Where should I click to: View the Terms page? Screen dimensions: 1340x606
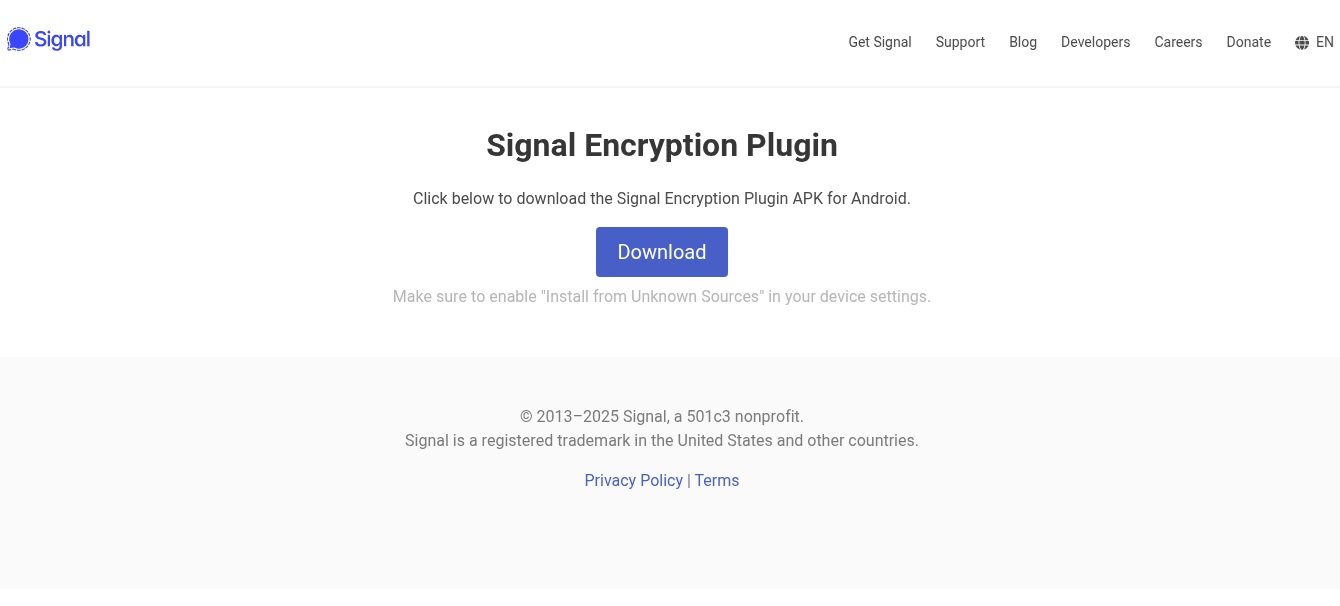pos(717,480)
